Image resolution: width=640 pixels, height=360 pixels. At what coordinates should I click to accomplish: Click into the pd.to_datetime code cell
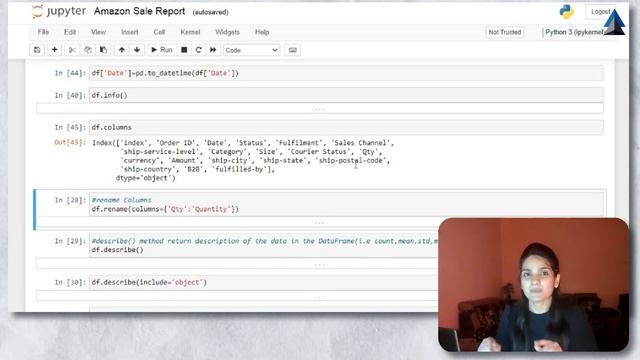pos(346,73)
